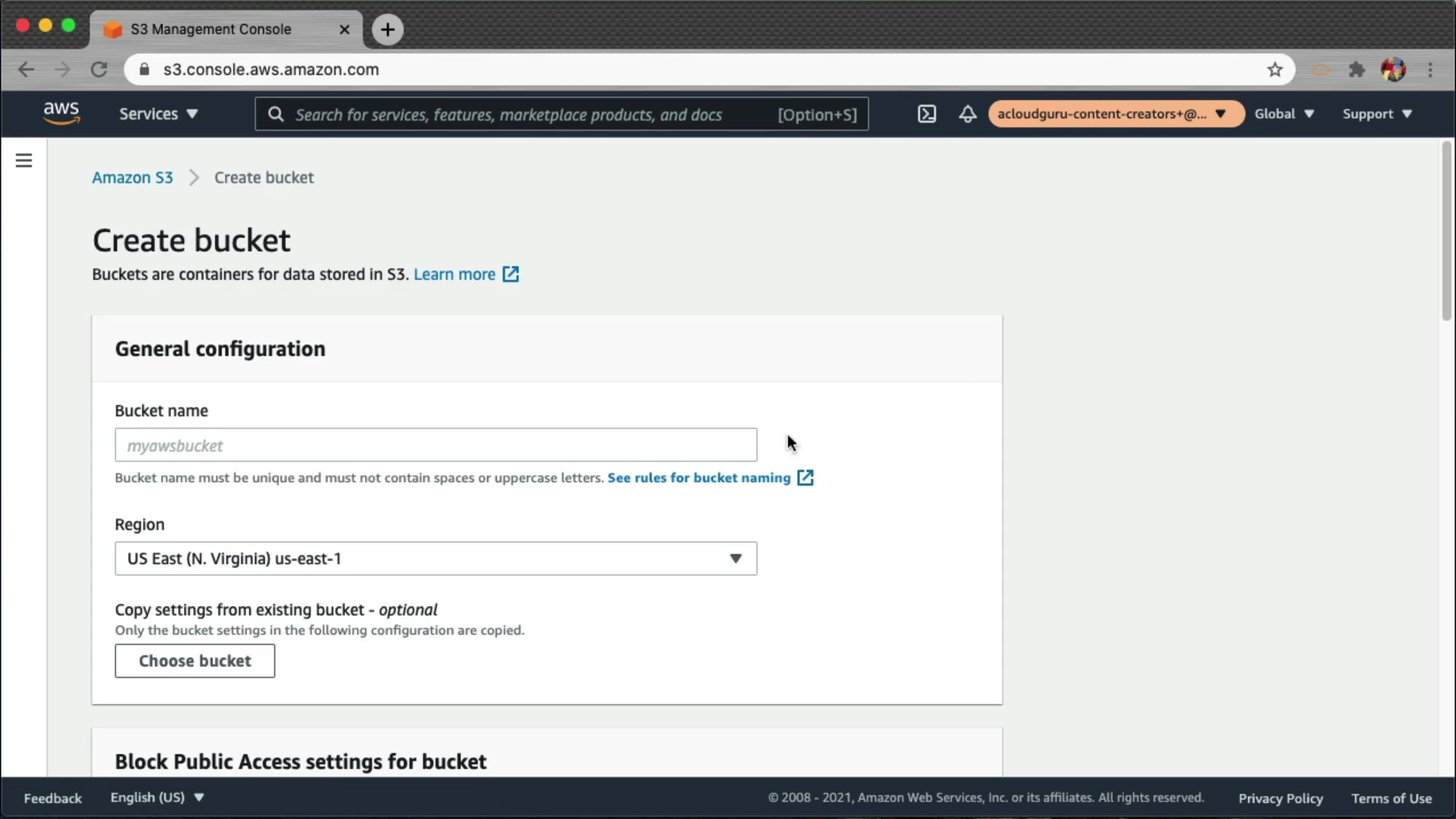Click the notifications bell icon
Viewport: 1456px width, 819px height.
[x=968, y=114]
